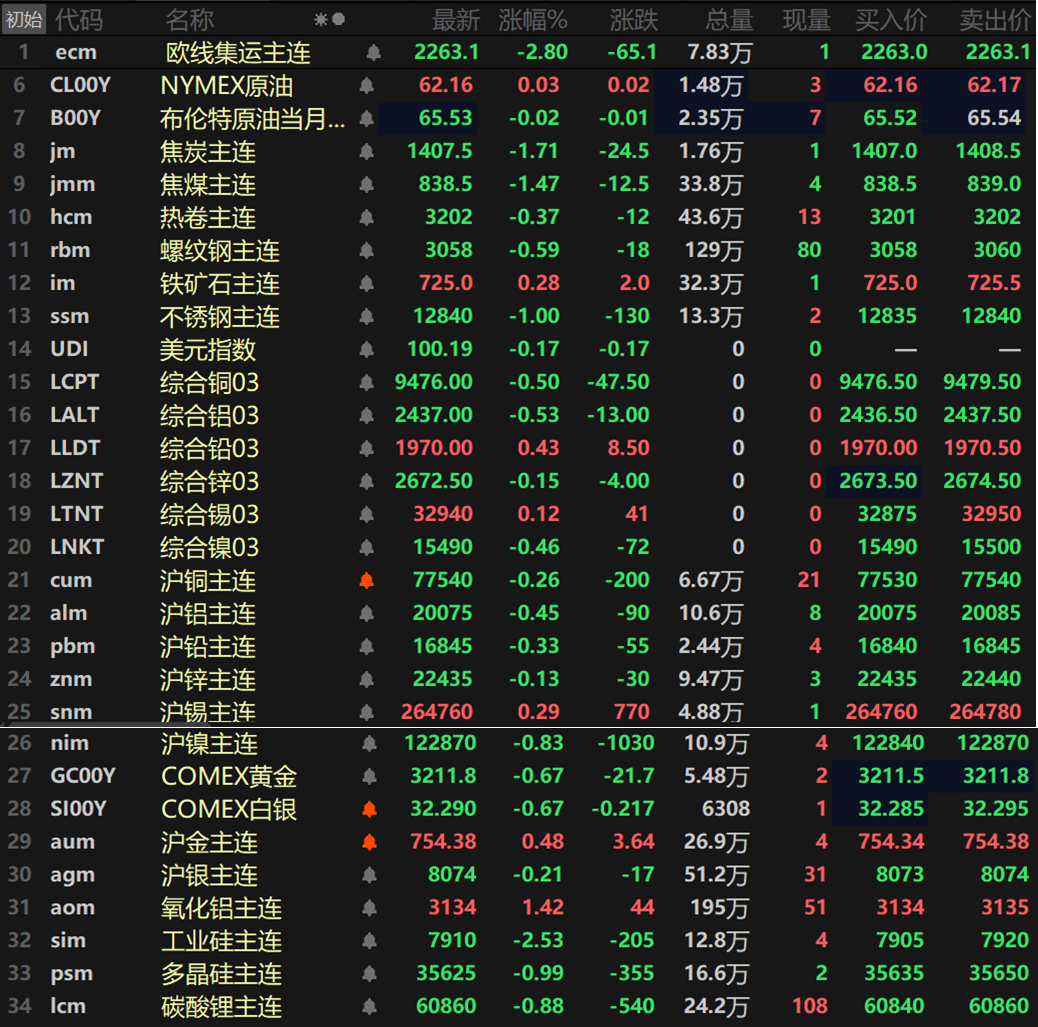Select the 多晶硅主连 contract name
The height and width of the screenshot is (1027, 1038).
(222, 974)
